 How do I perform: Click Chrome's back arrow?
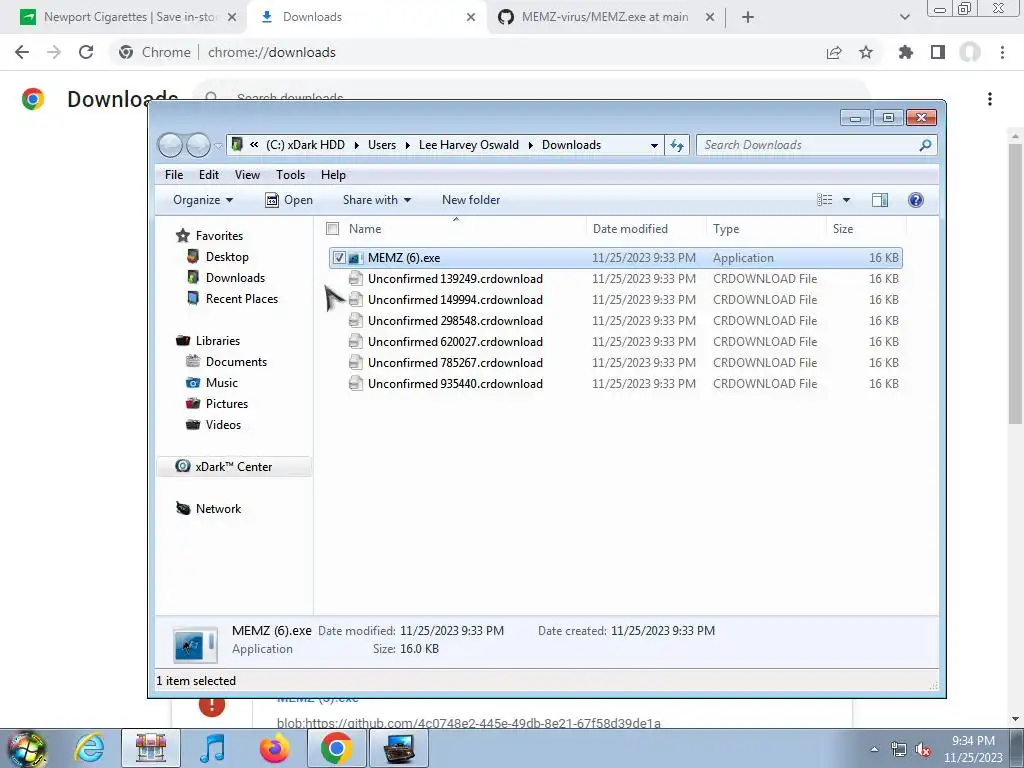[22, 52]
